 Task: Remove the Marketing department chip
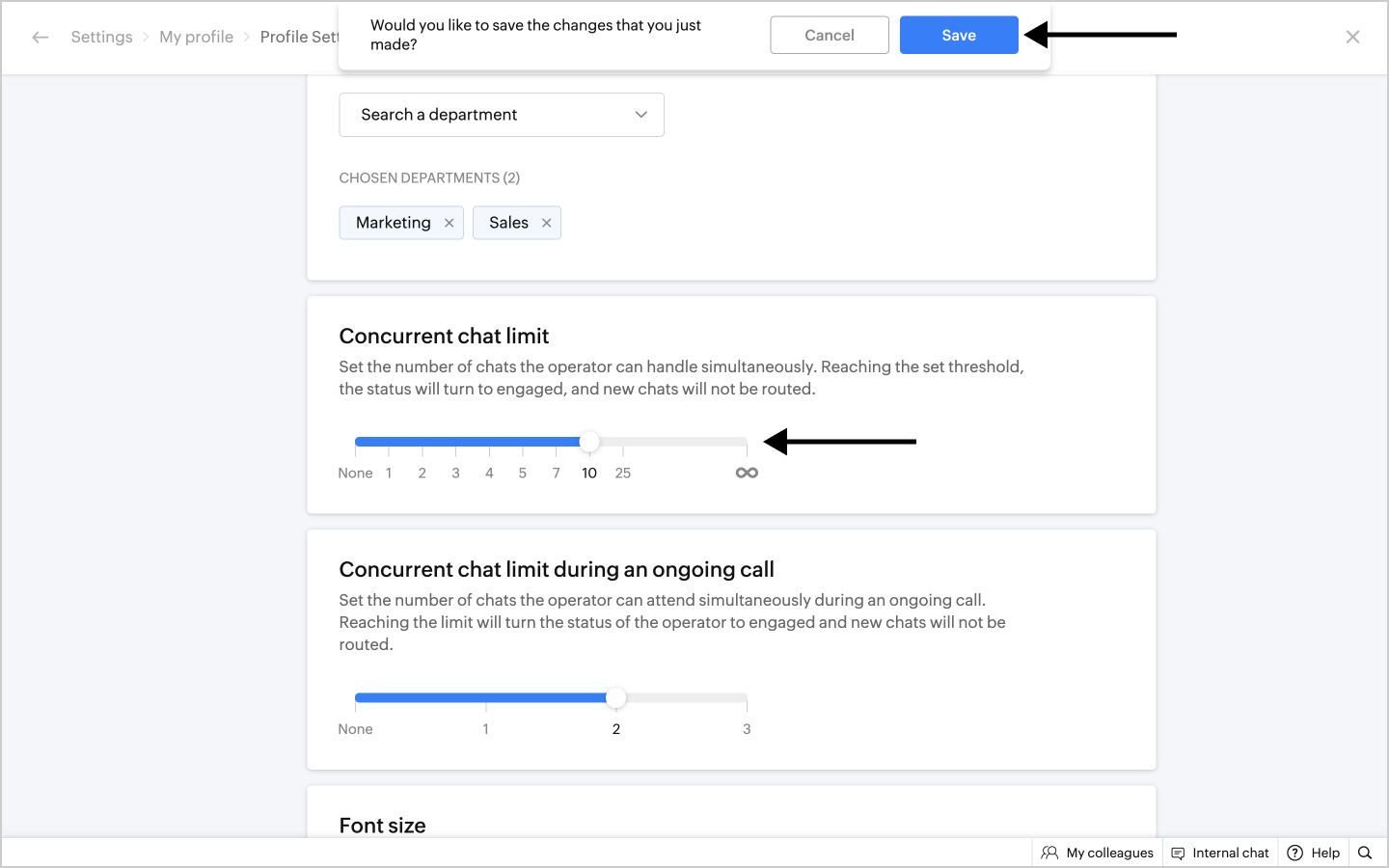449,223
